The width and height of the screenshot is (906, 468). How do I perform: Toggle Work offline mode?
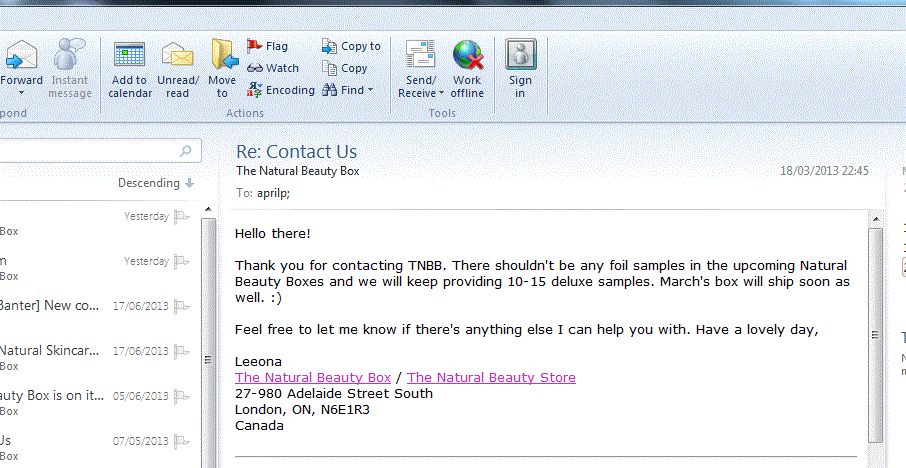(x=467, y=68)
